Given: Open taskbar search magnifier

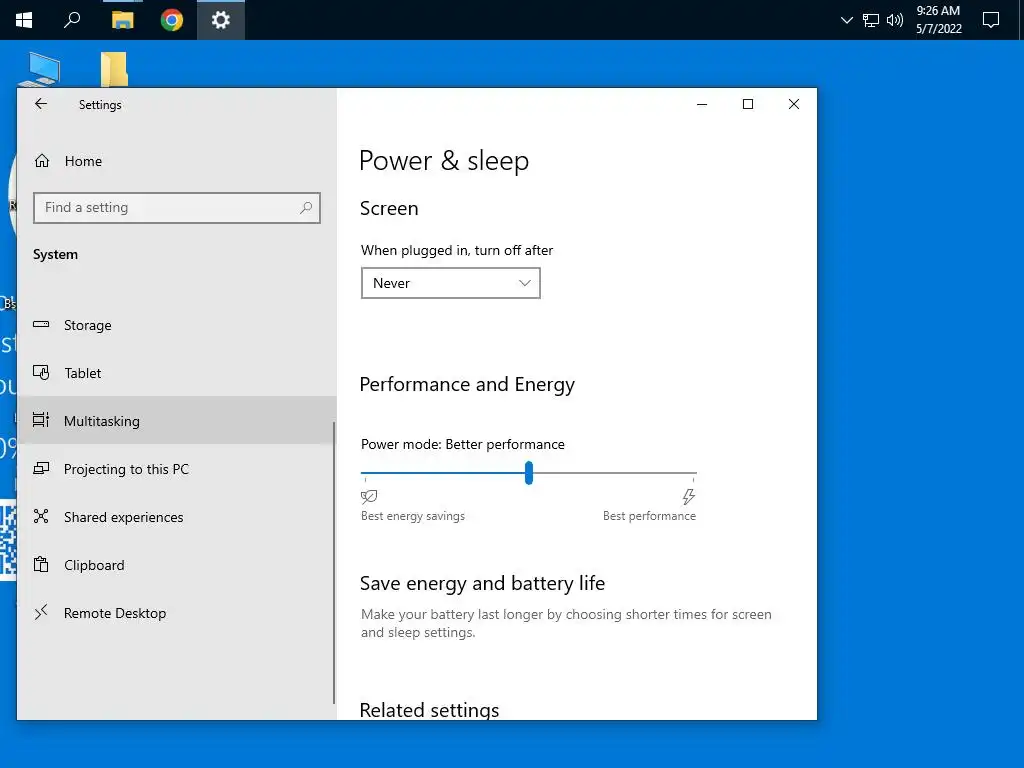Looking at the screenshot, I should [x=72, y=20].
